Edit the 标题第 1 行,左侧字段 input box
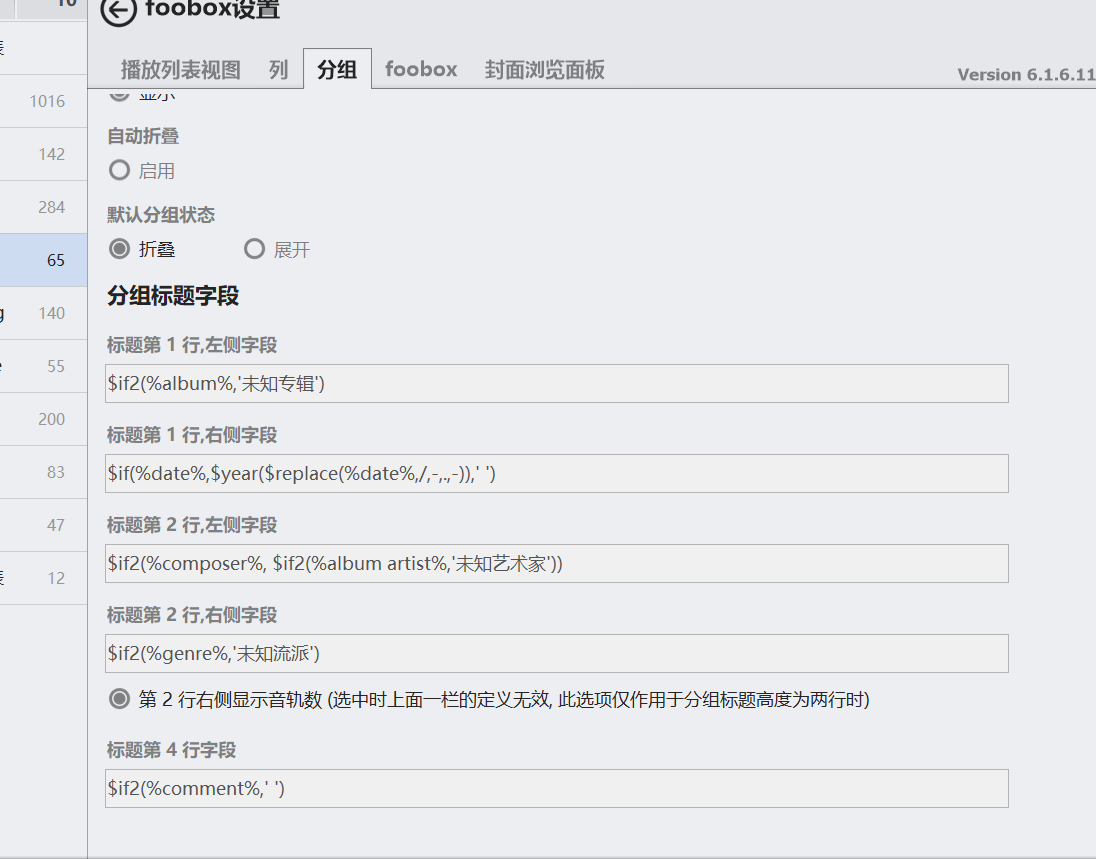Viewport: 1096px width, 859px height. click(556, 383)
